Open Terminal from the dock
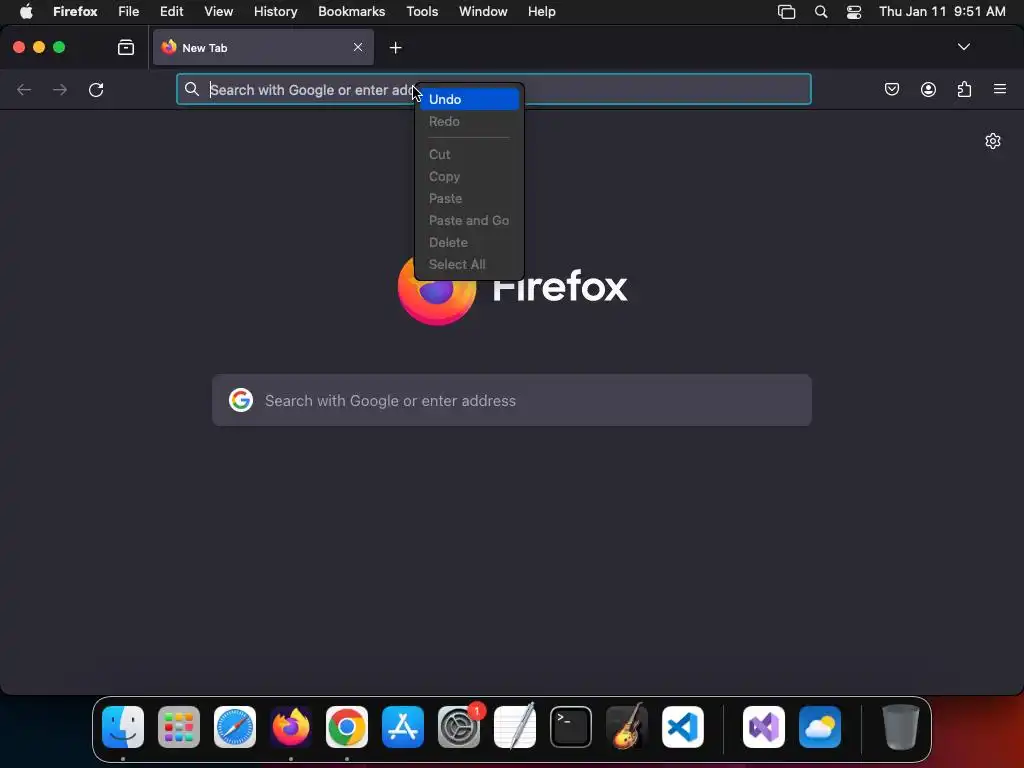This screenshot has width=1024, height=768. [571, 727]
